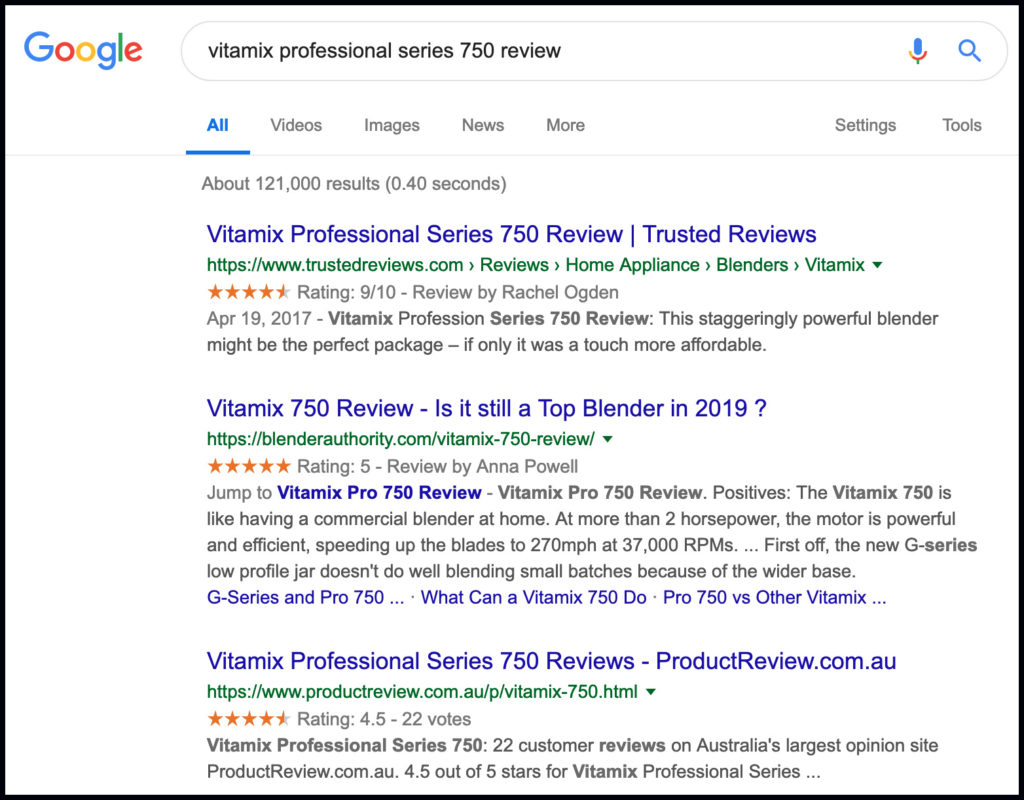Switch to the Images tab
Viewport: 1024px width, 800px height.
[391, 125]
